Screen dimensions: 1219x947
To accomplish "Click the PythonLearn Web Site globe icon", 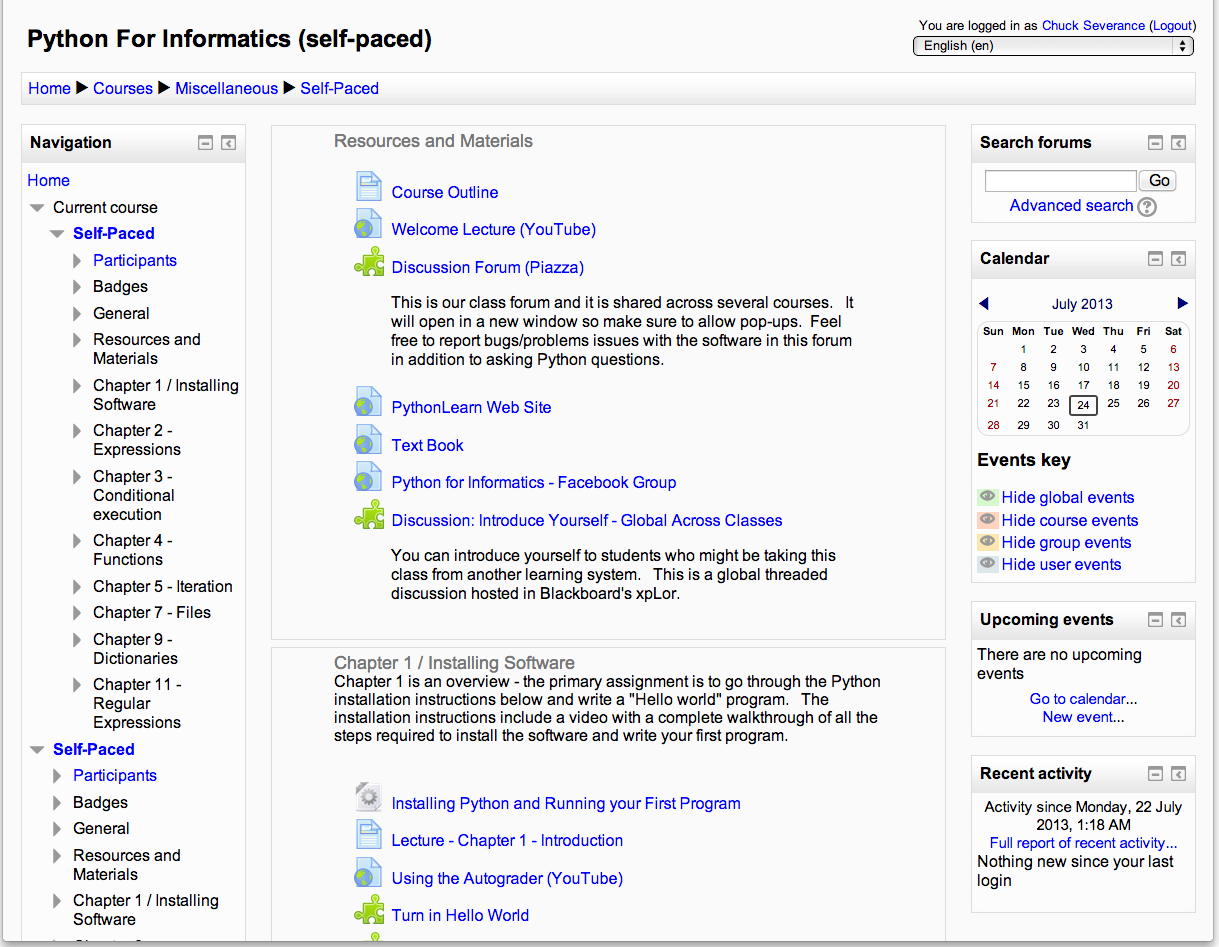I will (368, 403).
